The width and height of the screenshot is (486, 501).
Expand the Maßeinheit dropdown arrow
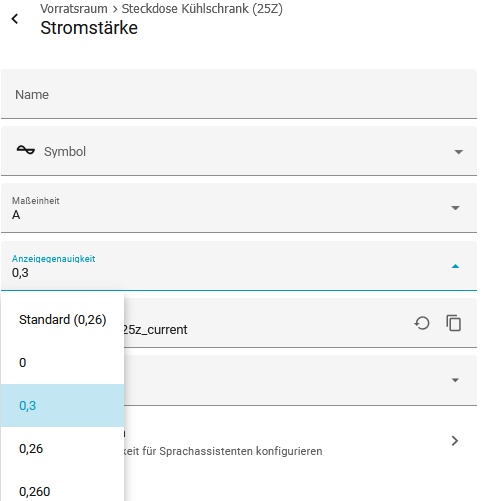coord(455,208)
